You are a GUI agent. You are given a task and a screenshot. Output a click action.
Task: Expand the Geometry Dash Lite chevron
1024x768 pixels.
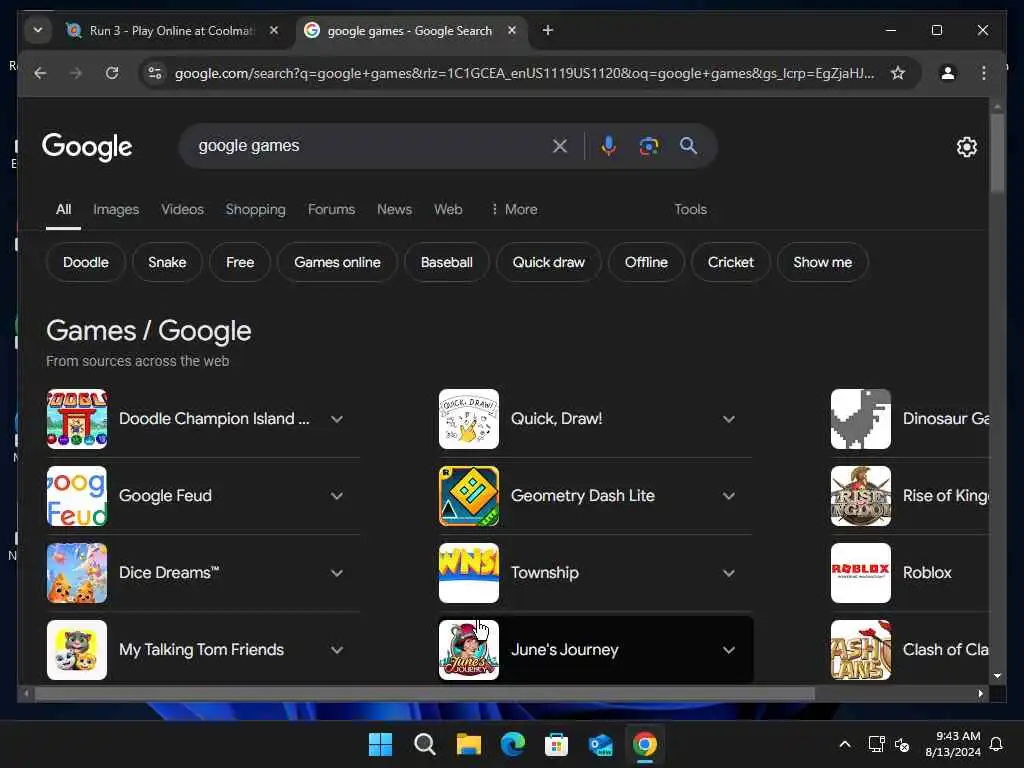pyautogui.click(x=729, y=496)
